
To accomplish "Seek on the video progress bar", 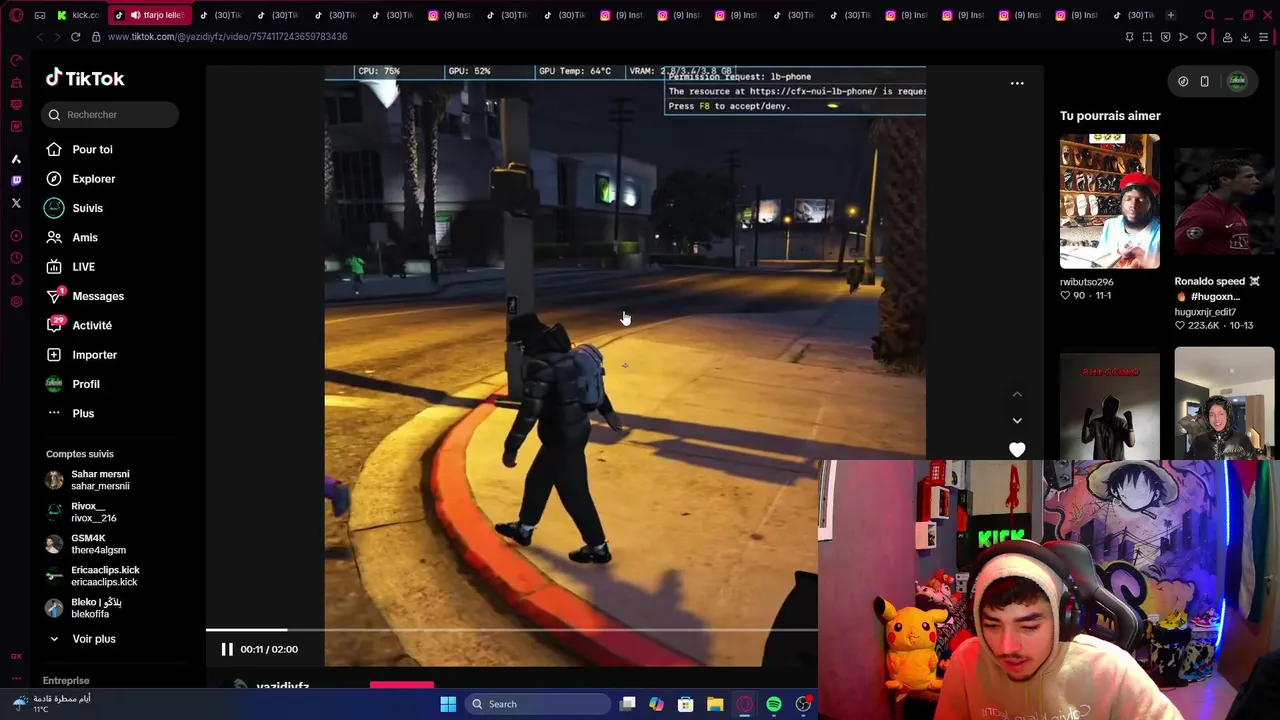I will click(x=512, y=630).
